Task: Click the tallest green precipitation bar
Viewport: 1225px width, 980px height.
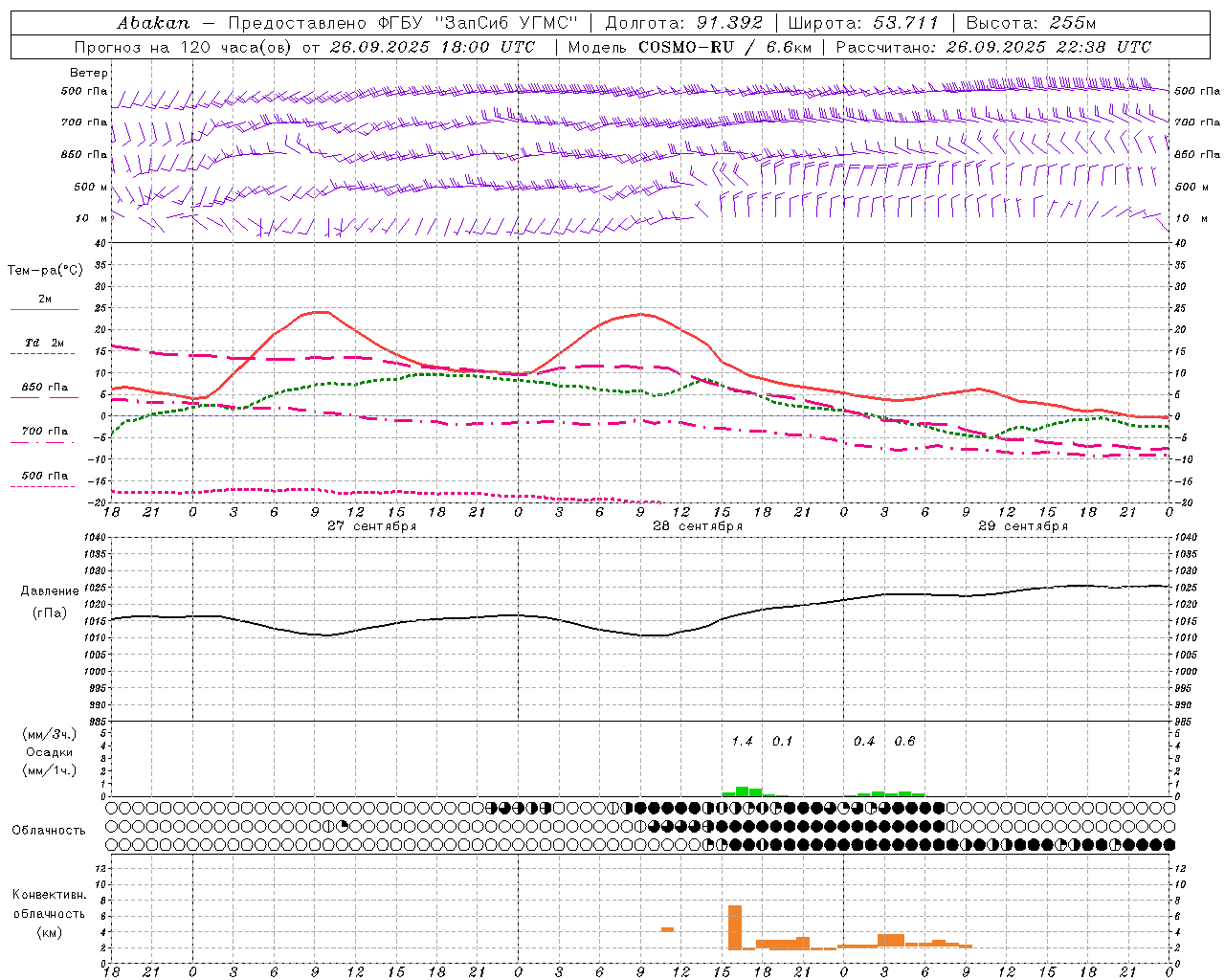Action: coord(742,791)
